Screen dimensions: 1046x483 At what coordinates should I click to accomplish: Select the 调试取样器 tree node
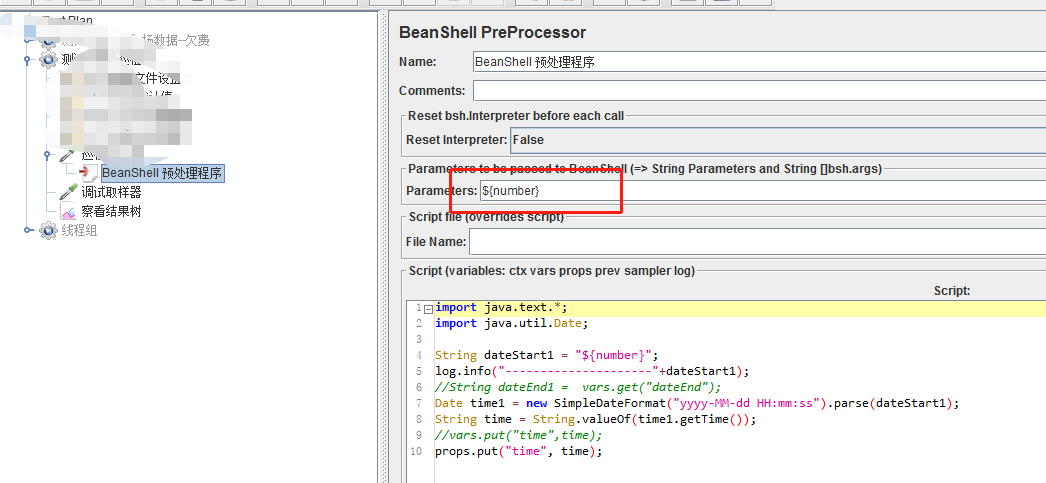coord(111,193)
